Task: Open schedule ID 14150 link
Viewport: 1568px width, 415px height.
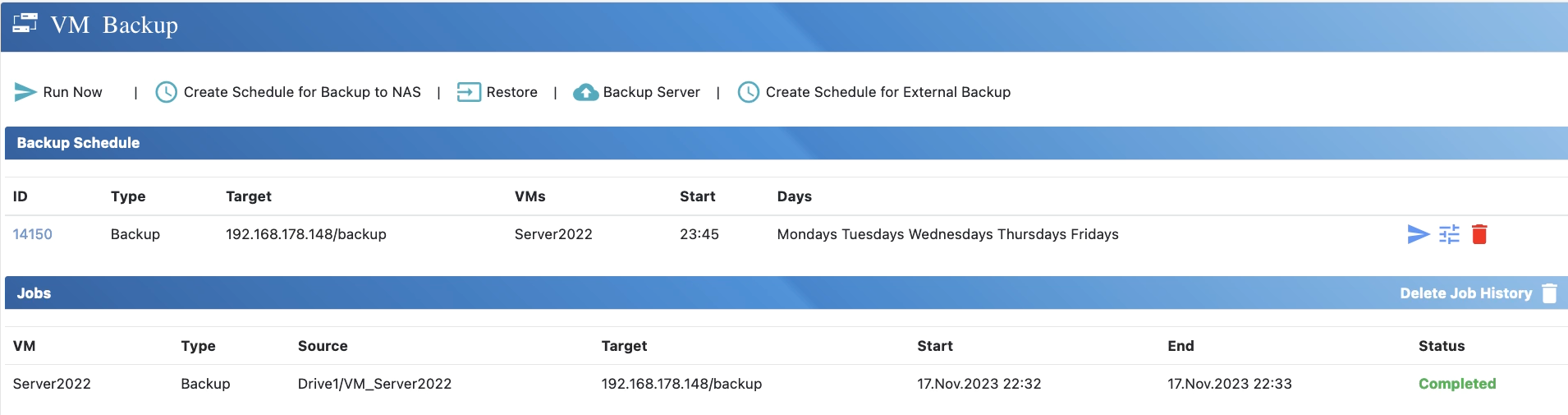Action: coord(33,234)
